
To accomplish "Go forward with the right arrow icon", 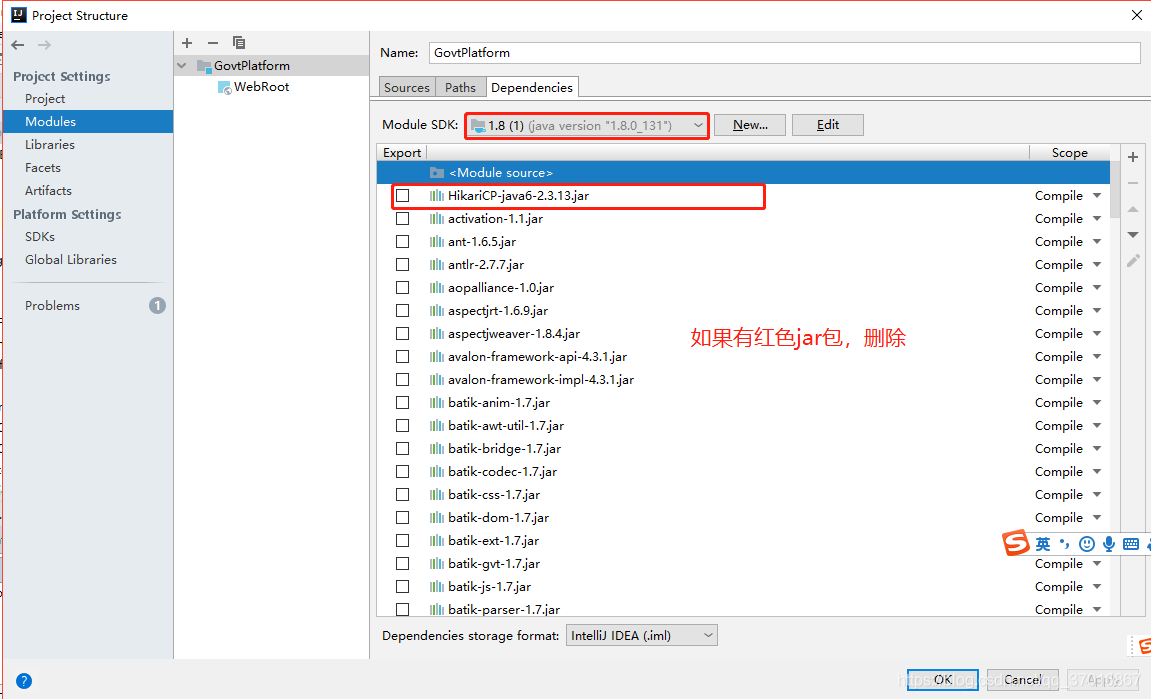I will tap(44, 45).
